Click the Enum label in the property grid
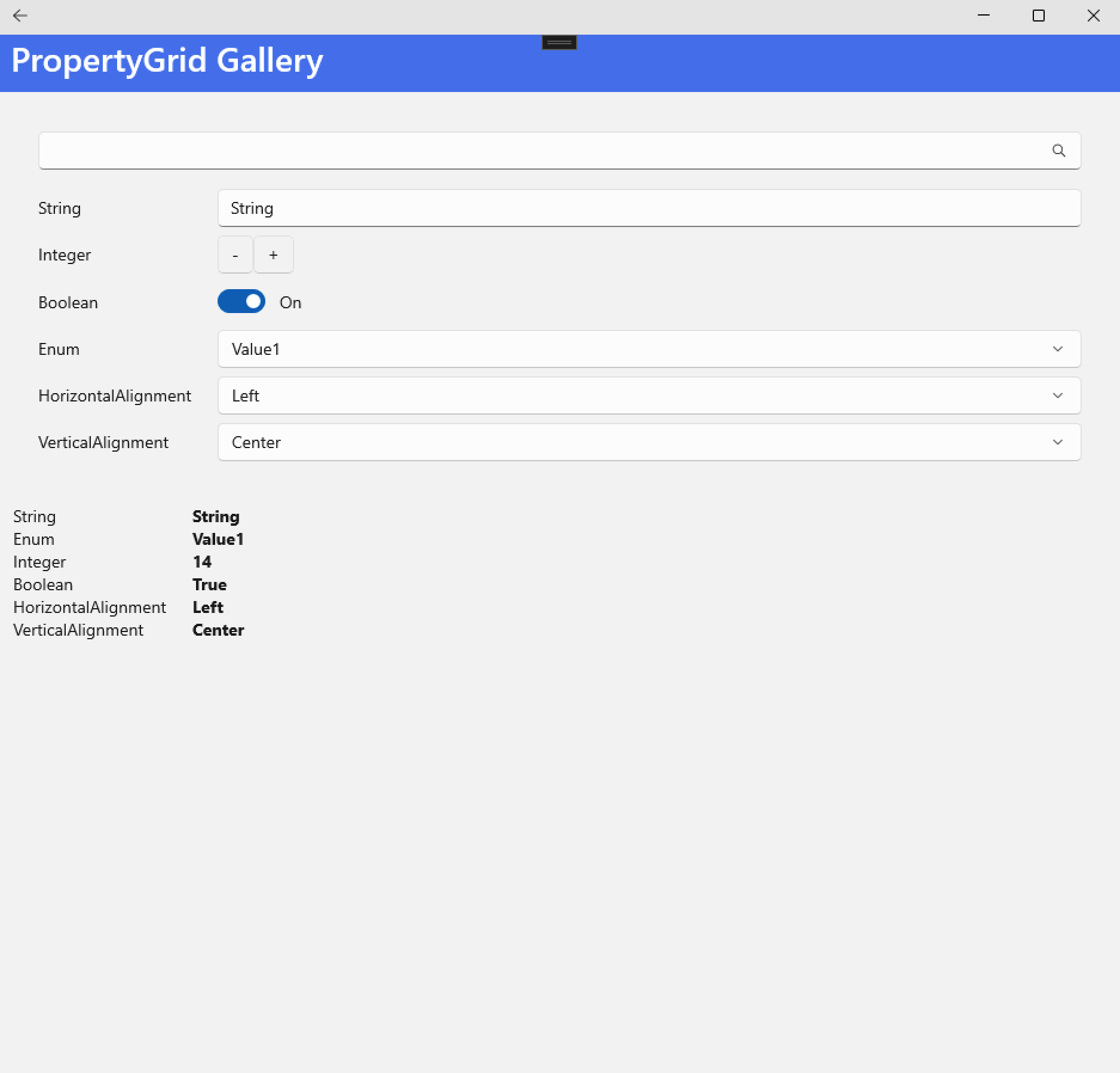Screen dimensions: 1120x1073 pyautogui.click(x=59, y=349)
